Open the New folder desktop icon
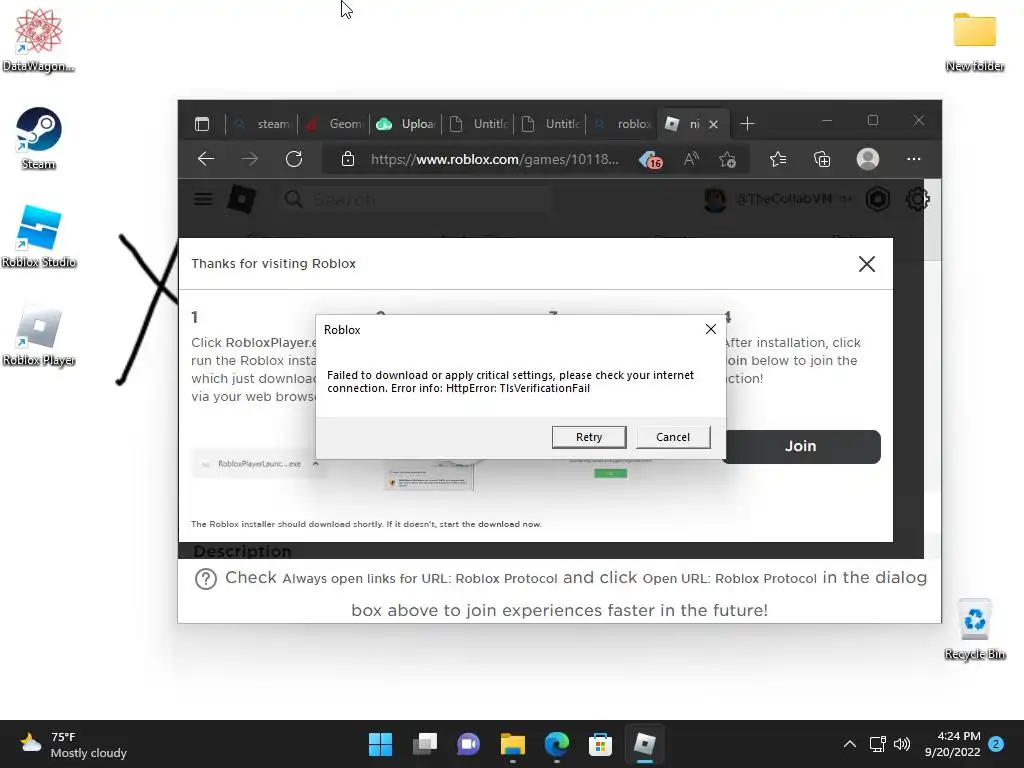 pyautogui.click(x=974, y=40)
